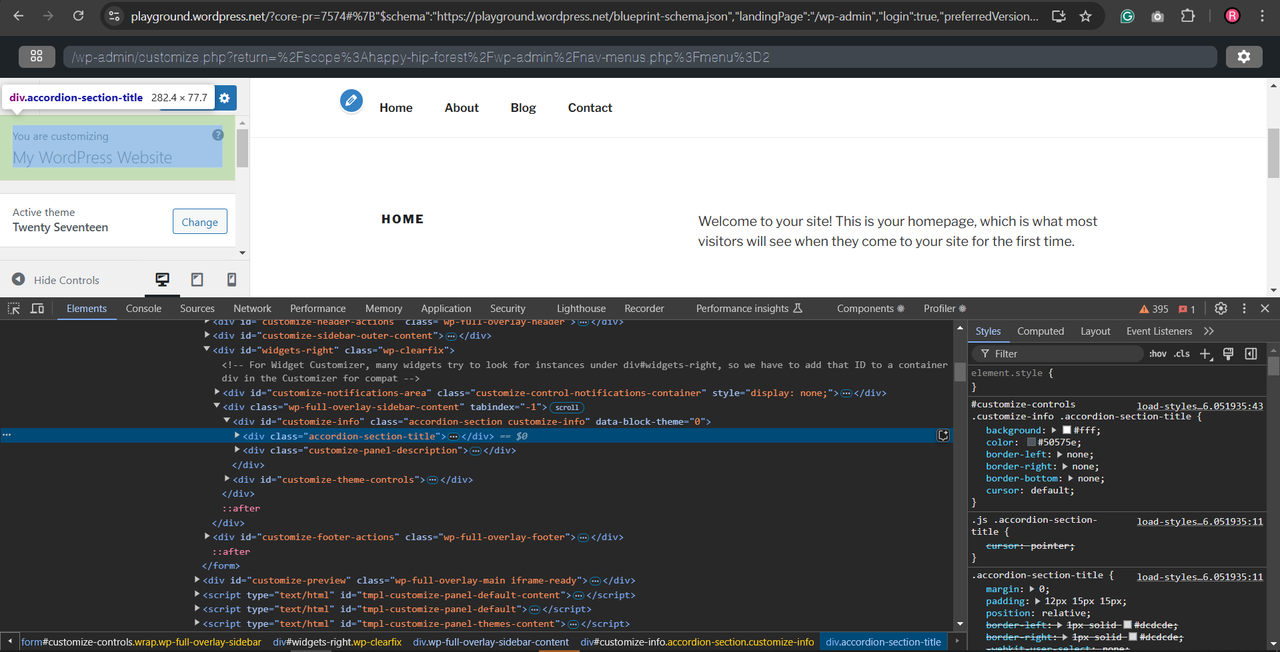Viewport: 1280px width, 652px height.
Task: Open the Network tab
Action: pyautogui.click(x=252, y=309)
